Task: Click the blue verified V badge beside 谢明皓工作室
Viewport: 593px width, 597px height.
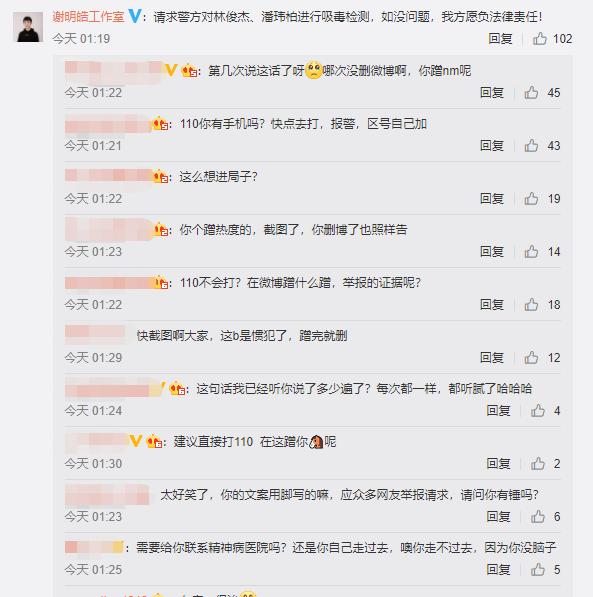Action: point(135,16)
